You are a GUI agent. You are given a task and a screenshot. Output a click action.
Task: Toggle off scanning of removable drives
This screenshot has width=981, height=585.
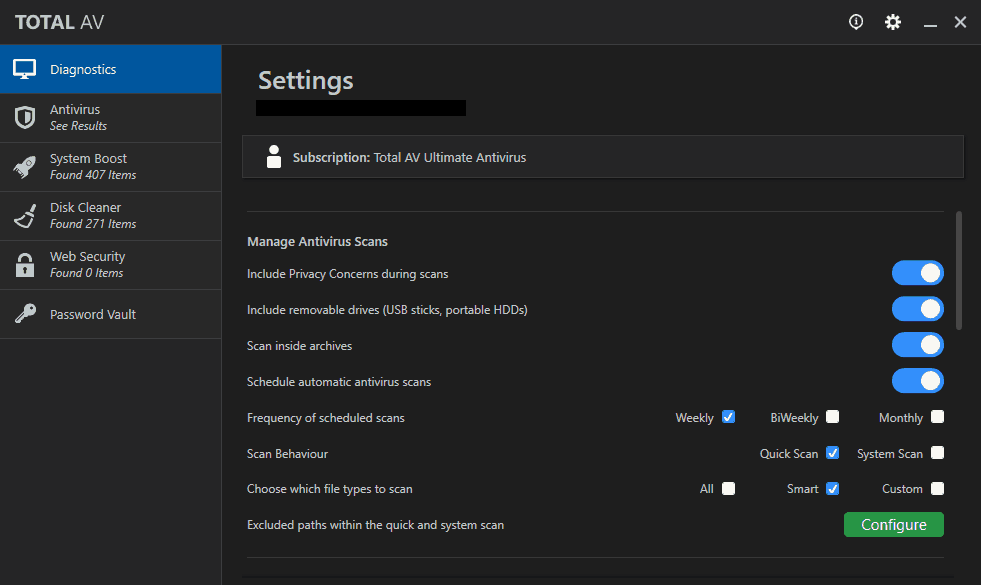917,308
